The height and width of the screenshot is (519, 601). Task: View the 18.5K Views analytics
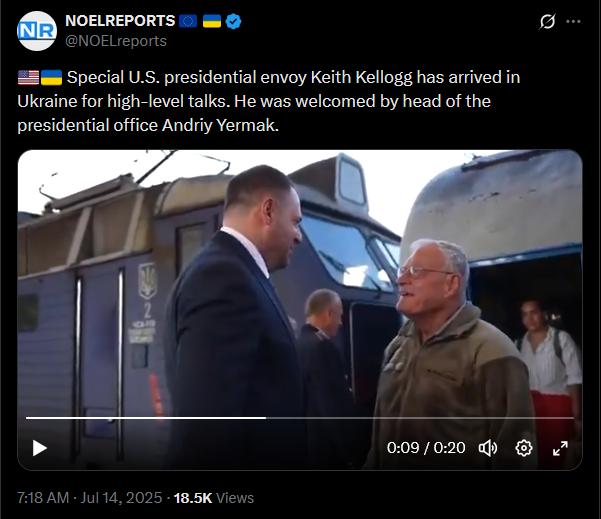click(x=214, y=498)
